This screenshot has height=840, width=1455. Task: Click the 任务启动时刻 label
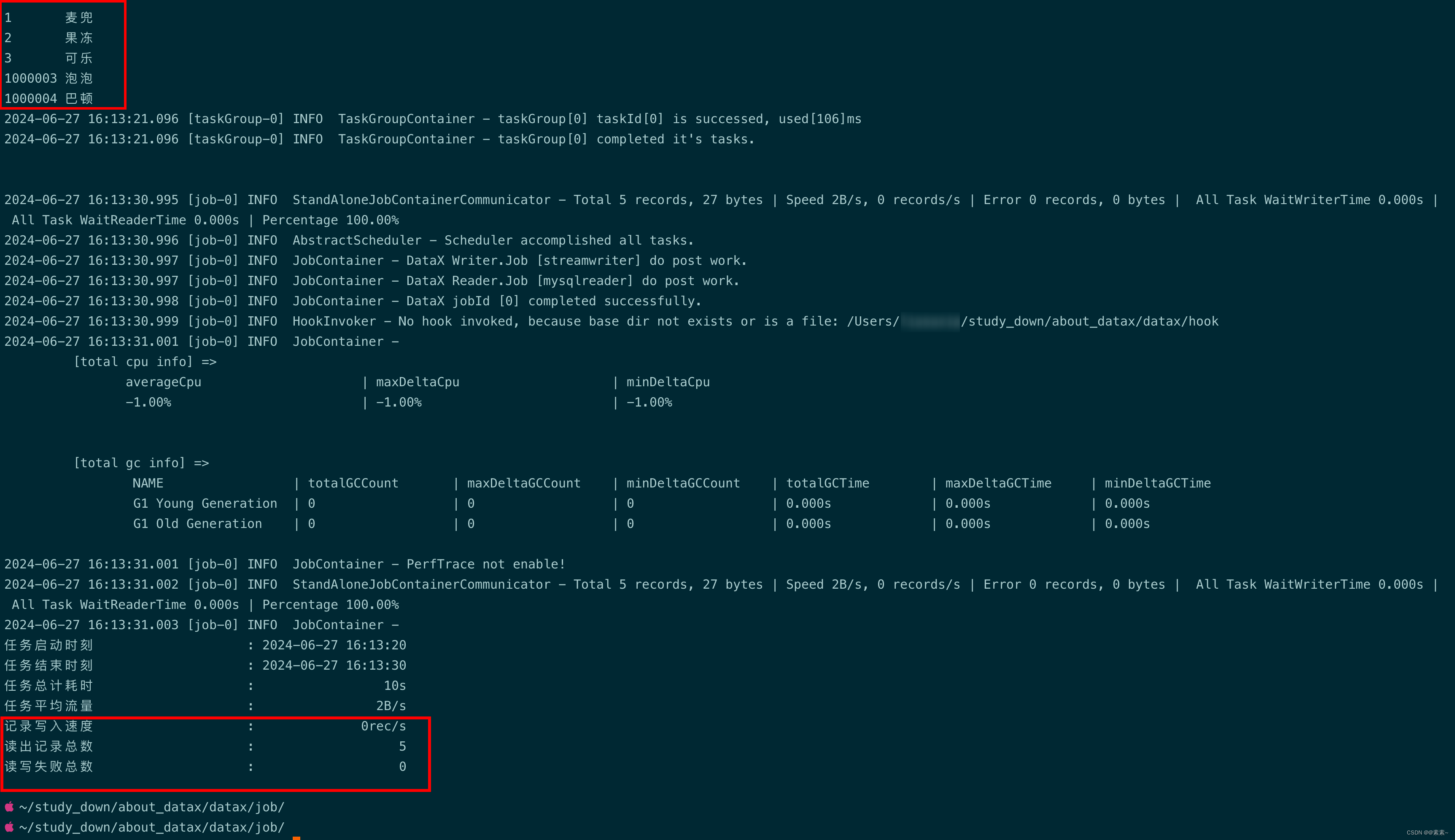[x=48, y=645]
